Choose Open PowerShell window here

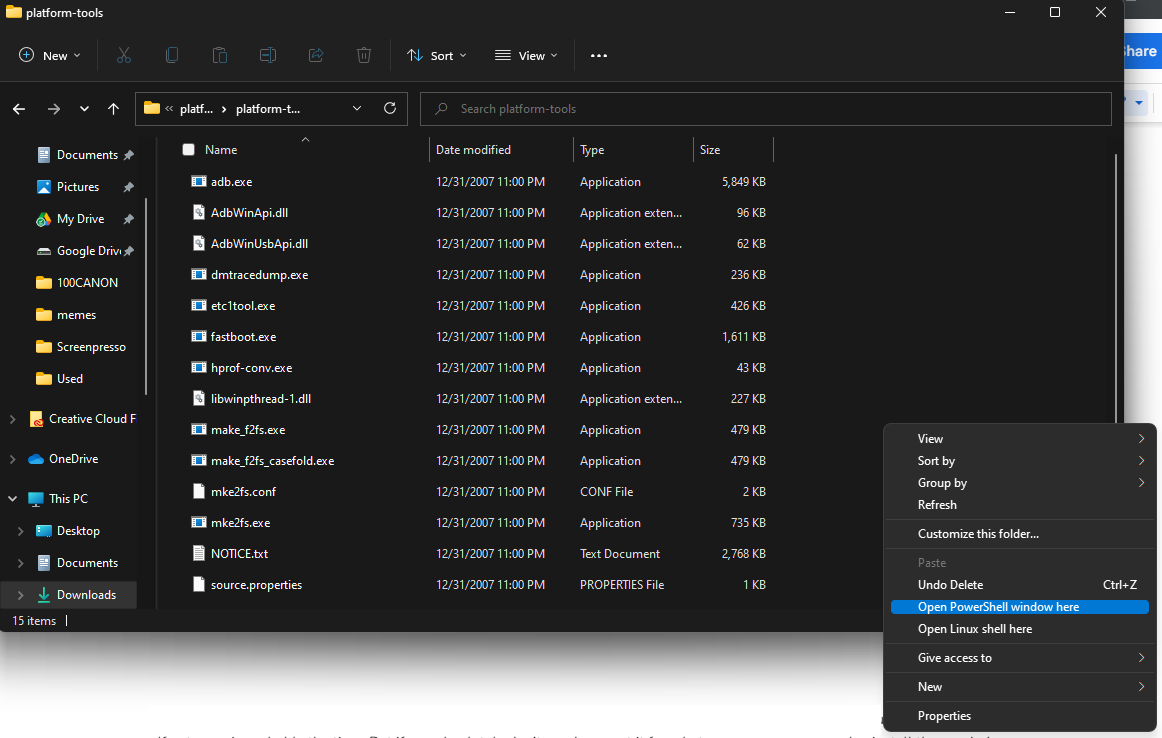(998, 607)
